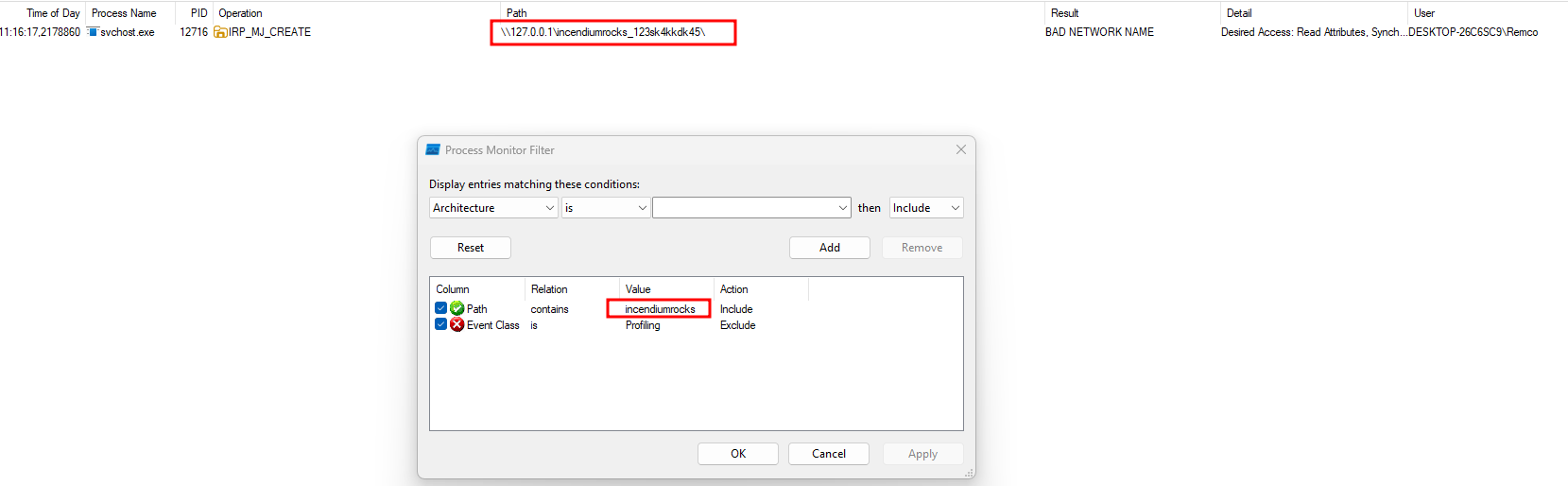This screenshot has width=1568, height=486.
Task: Uncheck the Event Class filter checkbox
Action: pos(441,325)
